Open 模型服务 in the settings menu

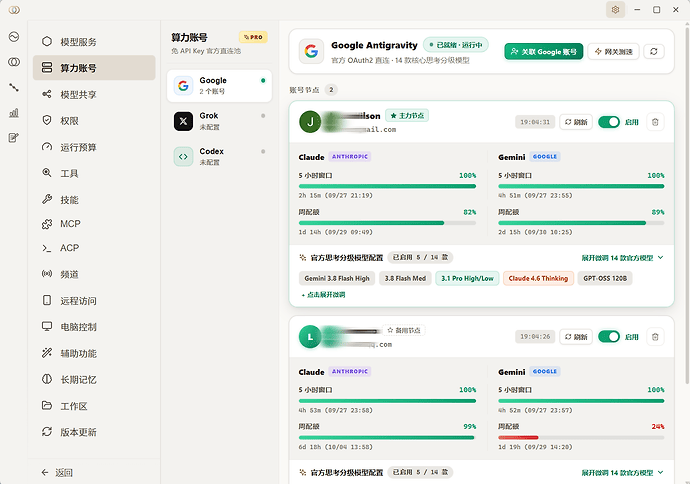coord(94,42)
